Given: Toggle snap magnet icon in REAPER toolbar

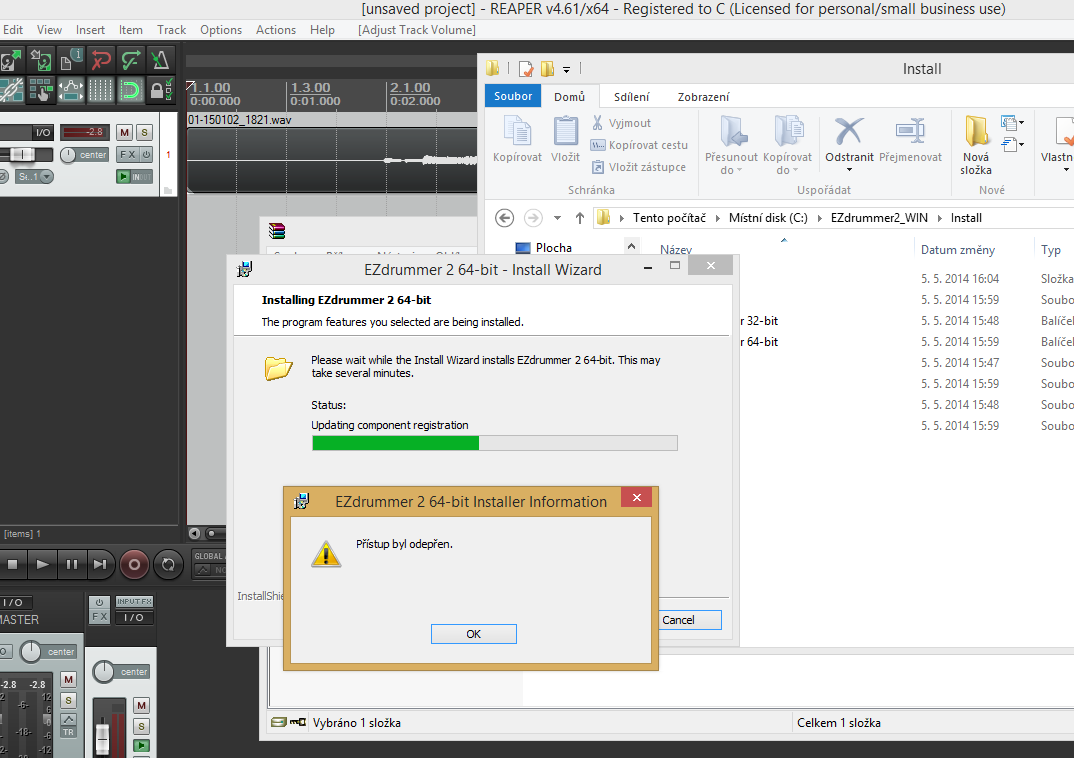Looking at the screenshot, I should click(x=130, y=90).
